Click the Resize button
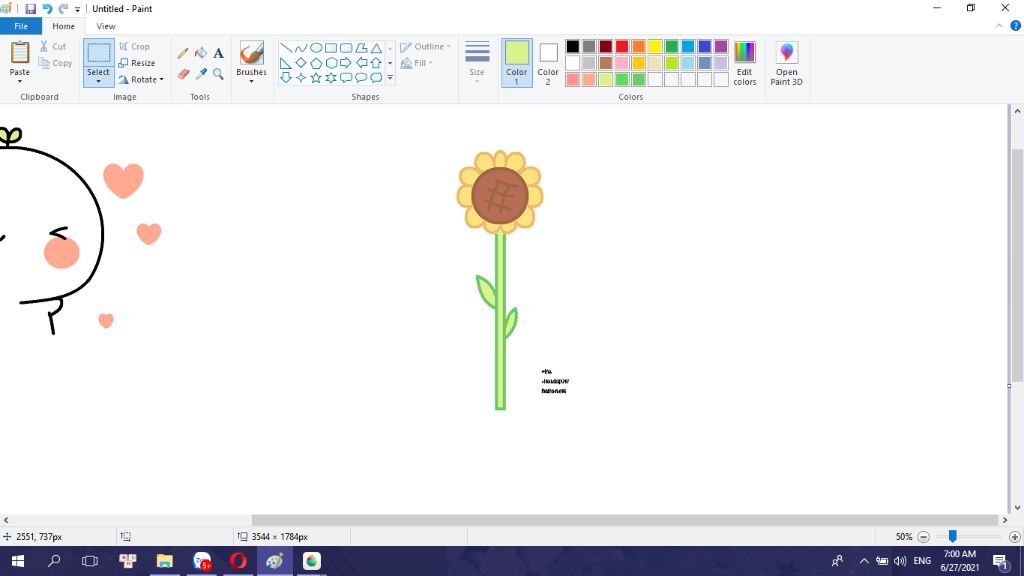1024x576 pixels. [x=137, y=63]
